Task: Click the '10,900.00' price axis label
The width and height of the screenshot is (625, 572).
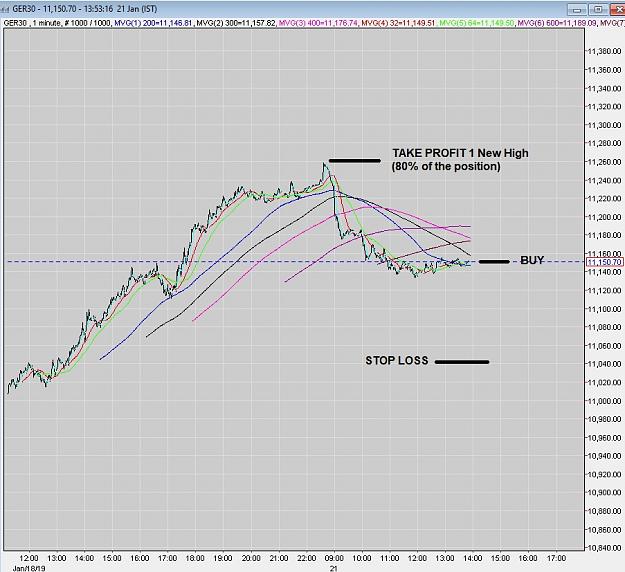Action: point(605,493)
